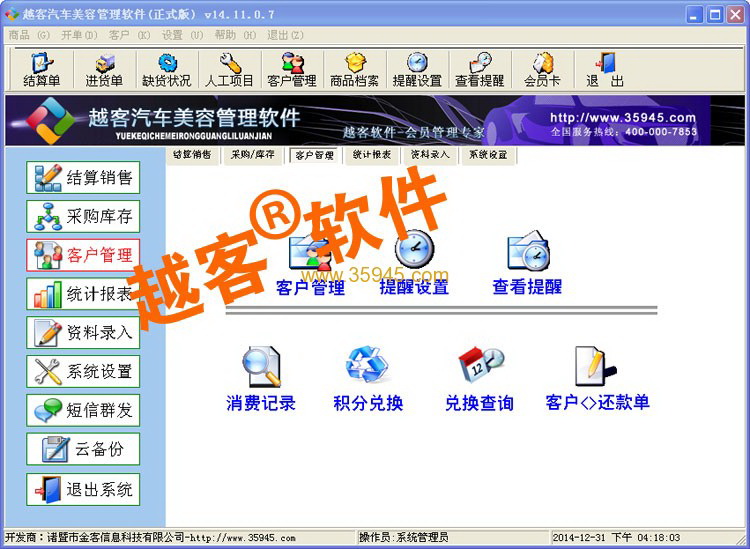Select 系统设置 in the left sidebar

tap(83, 371)
